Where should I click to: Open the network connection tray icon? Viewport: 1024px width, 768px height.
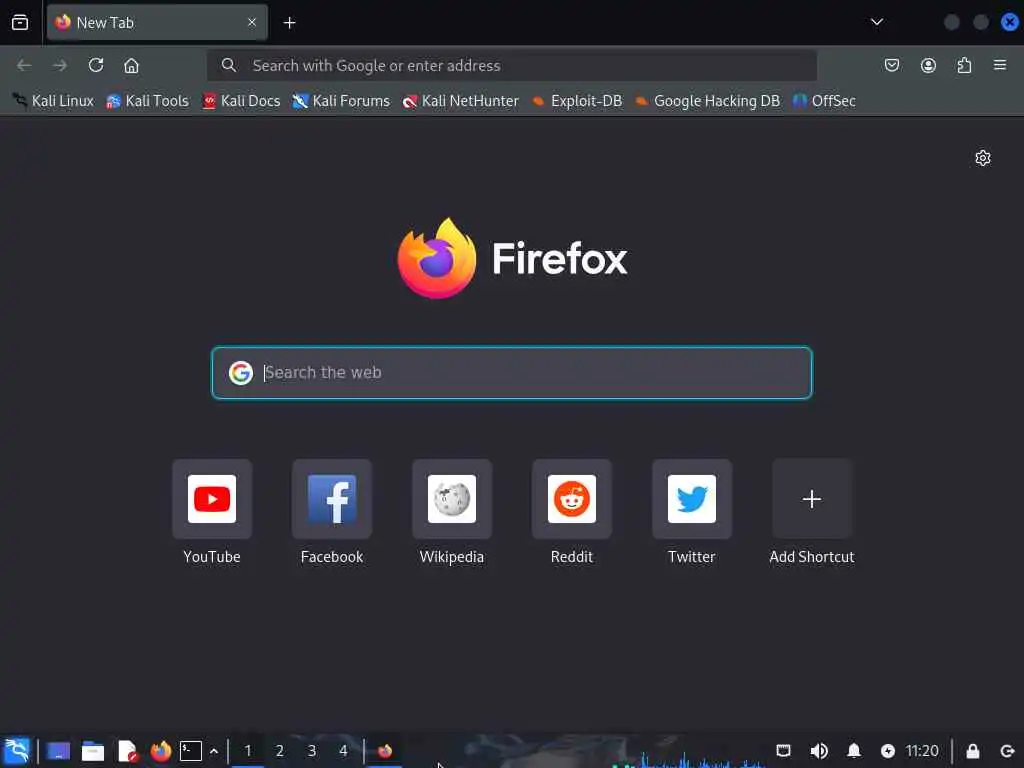pos(784,751)
